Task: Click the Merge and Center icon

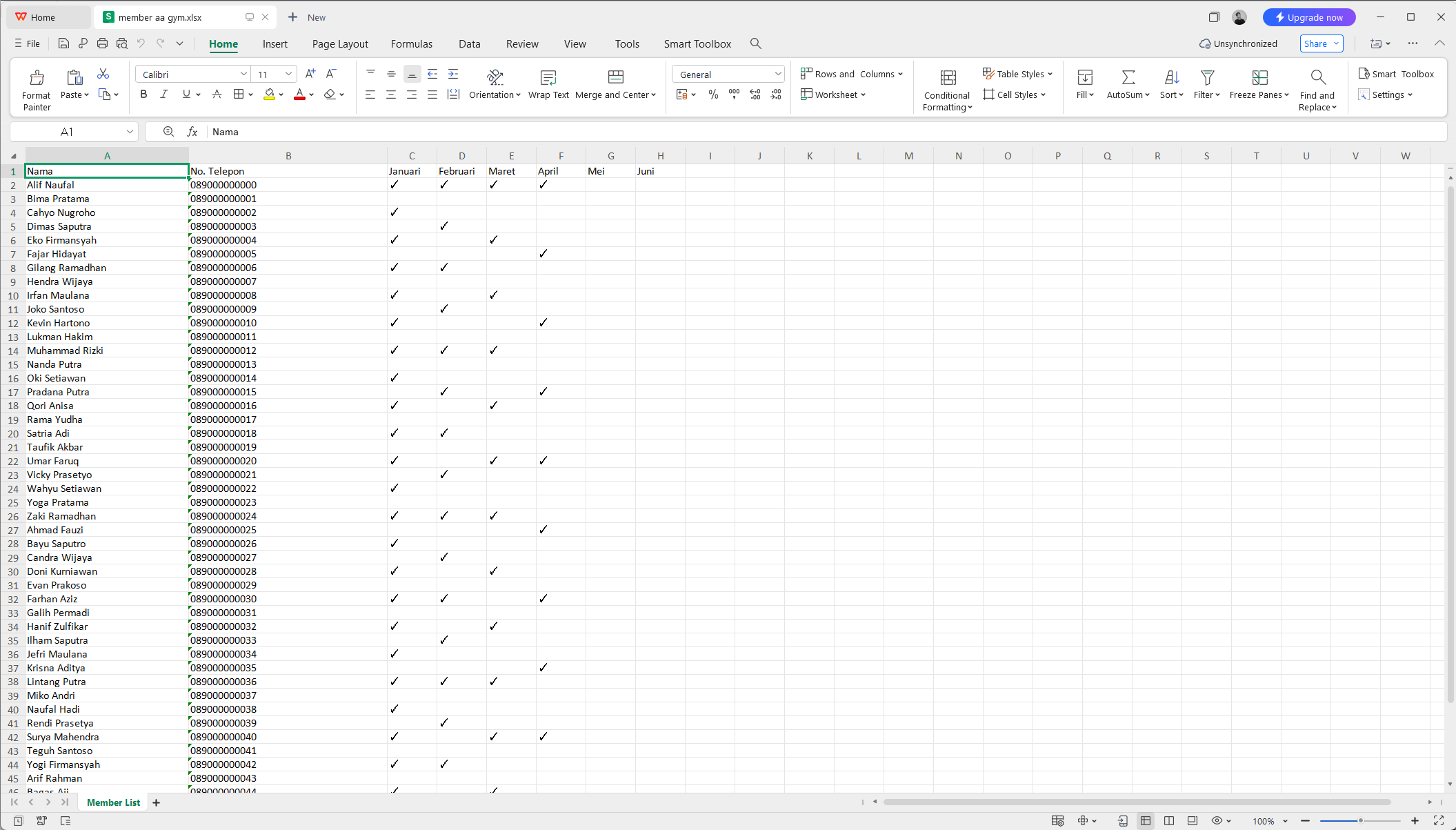Action: pos(615,77)
